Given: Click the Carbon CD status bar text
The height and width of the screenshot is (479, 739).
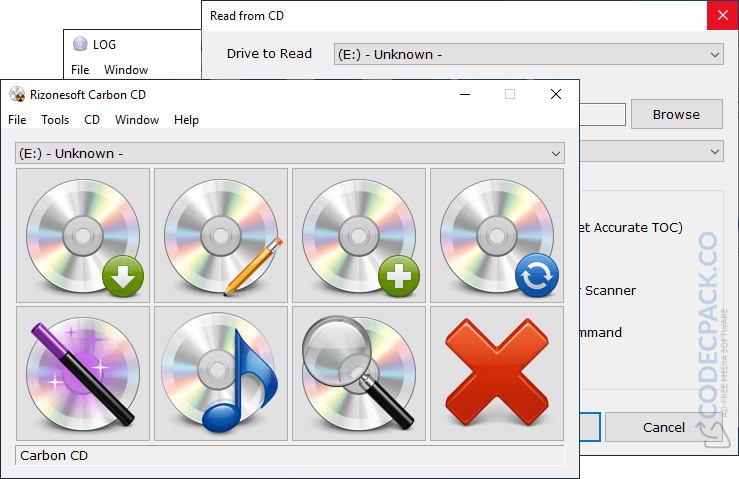Looking at the screenshot, I should pyautogui.click(x=54, y=455).
